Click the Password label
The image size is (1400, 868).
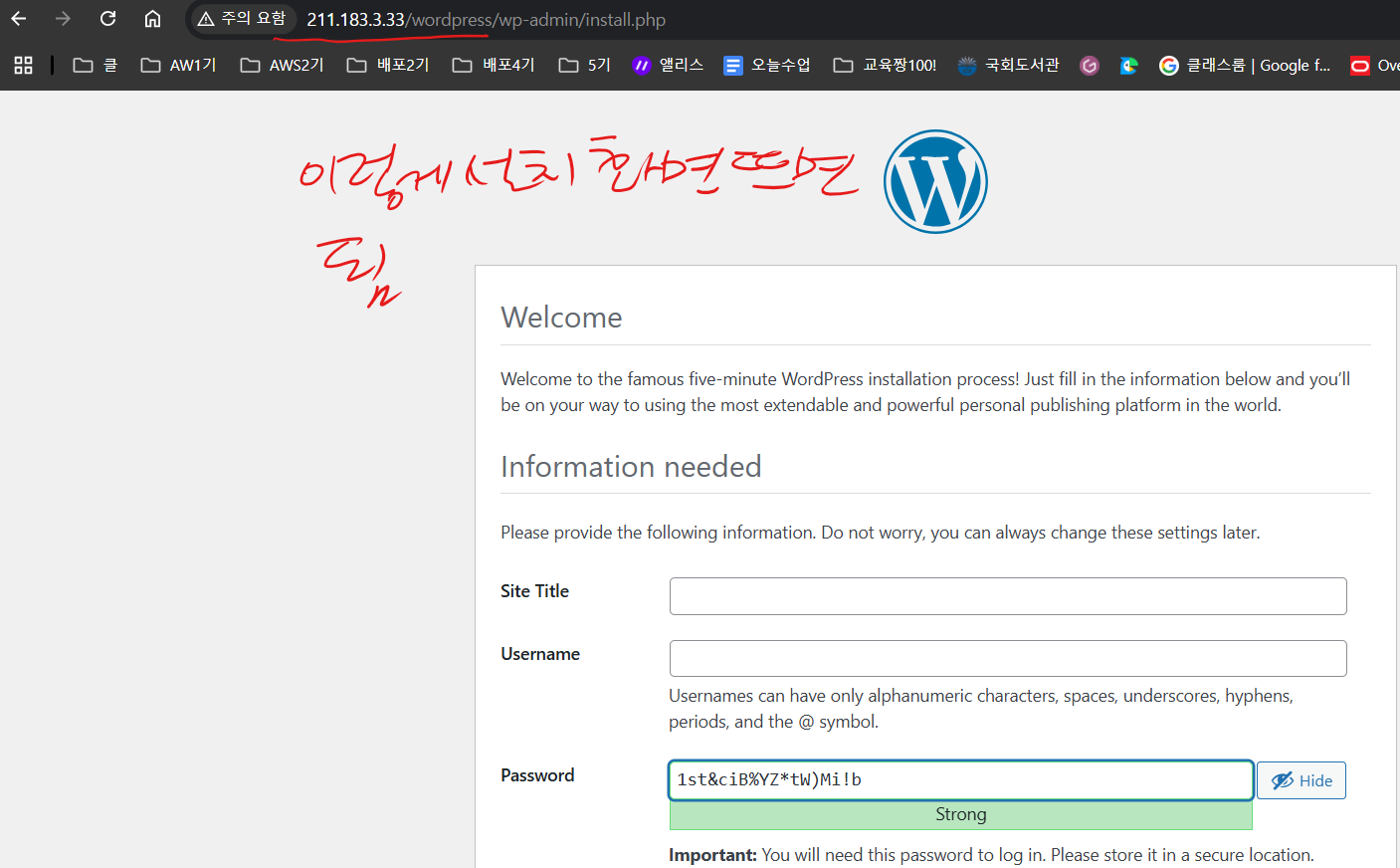537,775
